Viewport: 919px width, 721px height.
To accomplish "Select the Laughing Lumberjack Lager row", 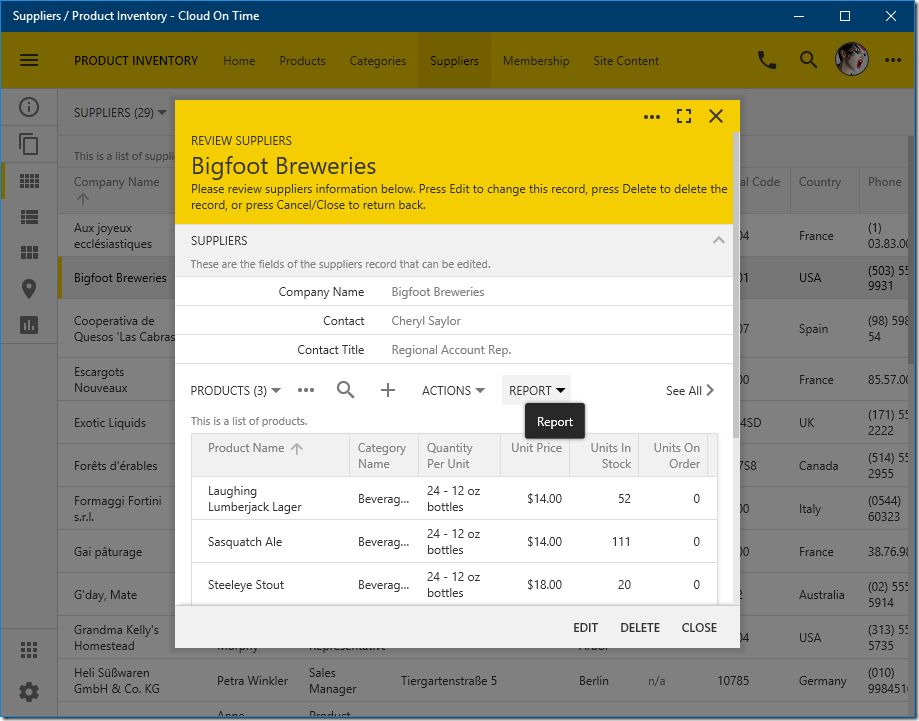I will pyautogui.click(x=454, y=498).
